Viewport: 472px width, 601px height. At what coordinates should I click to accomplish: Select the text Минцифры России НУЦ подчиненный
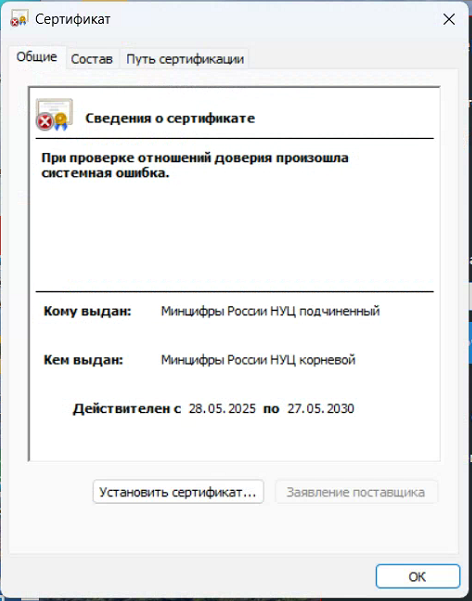pos(270,311)
